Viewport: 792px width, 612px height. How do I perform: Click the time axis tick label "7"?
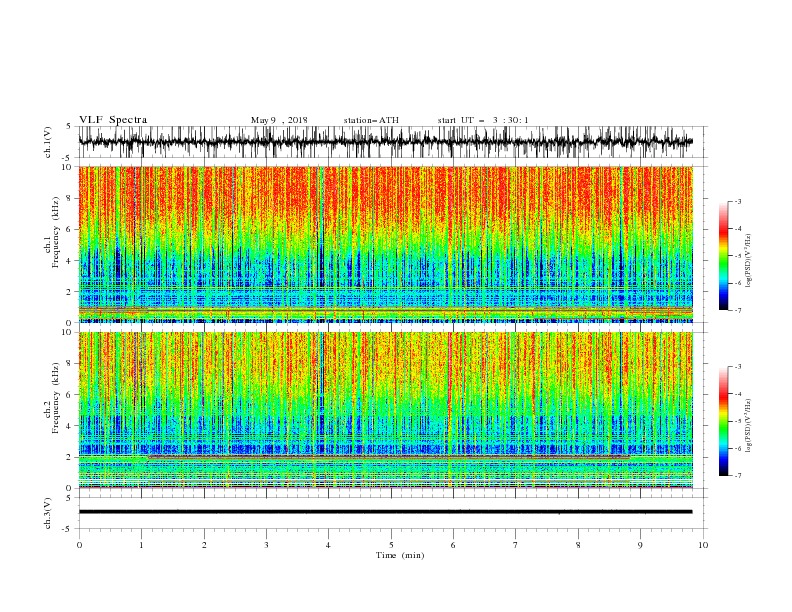coord(516,545)
